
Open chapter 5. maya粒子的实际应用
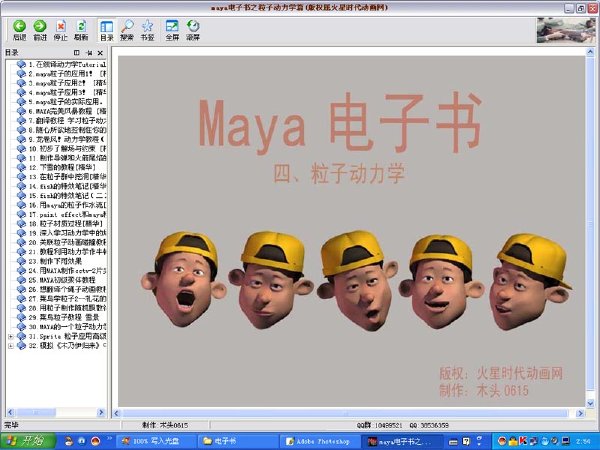[x=66, y=102]
